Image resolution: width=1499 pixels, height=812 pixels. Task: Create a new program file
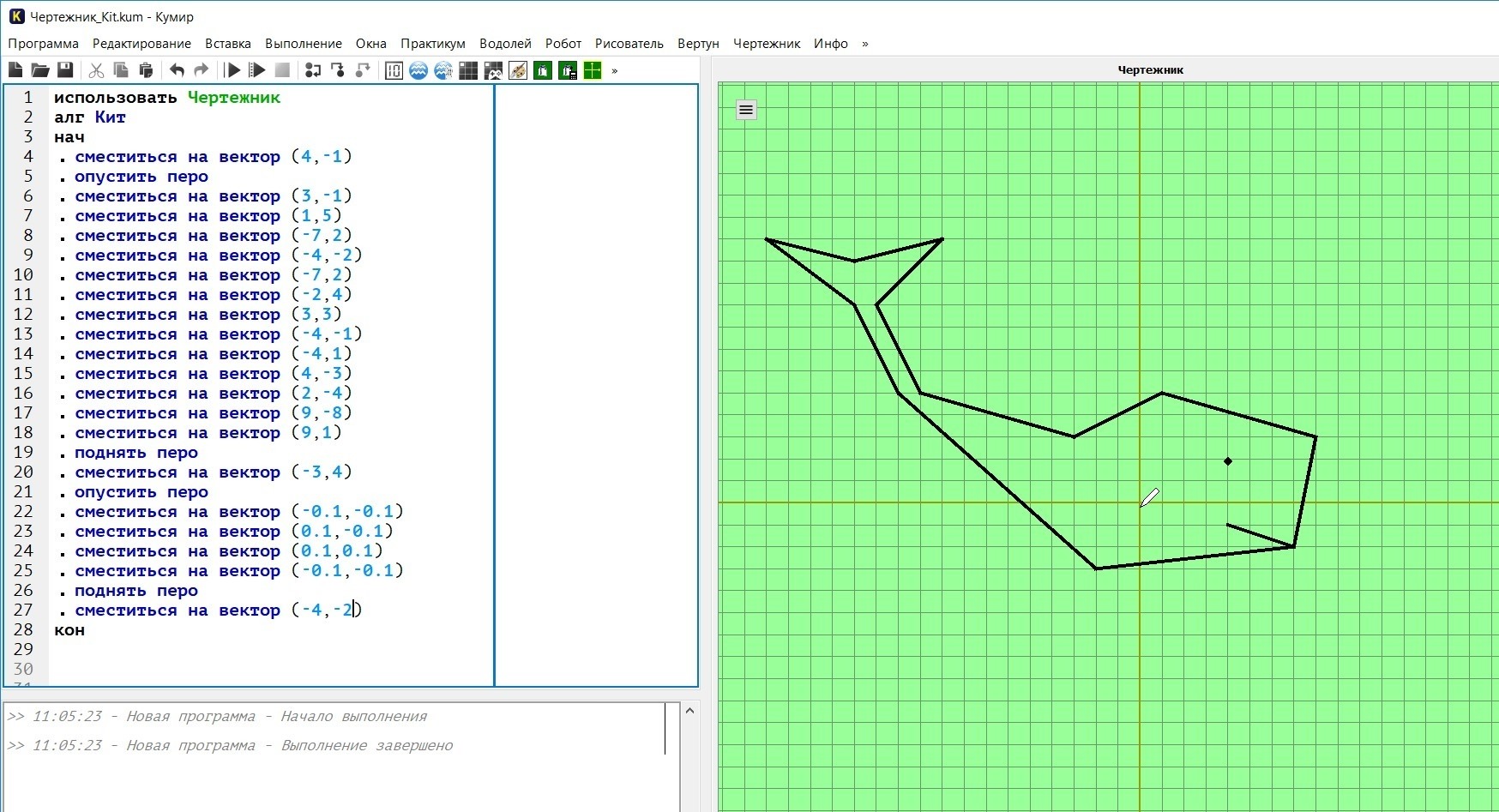pyautogui.click(x=15, y=70)
